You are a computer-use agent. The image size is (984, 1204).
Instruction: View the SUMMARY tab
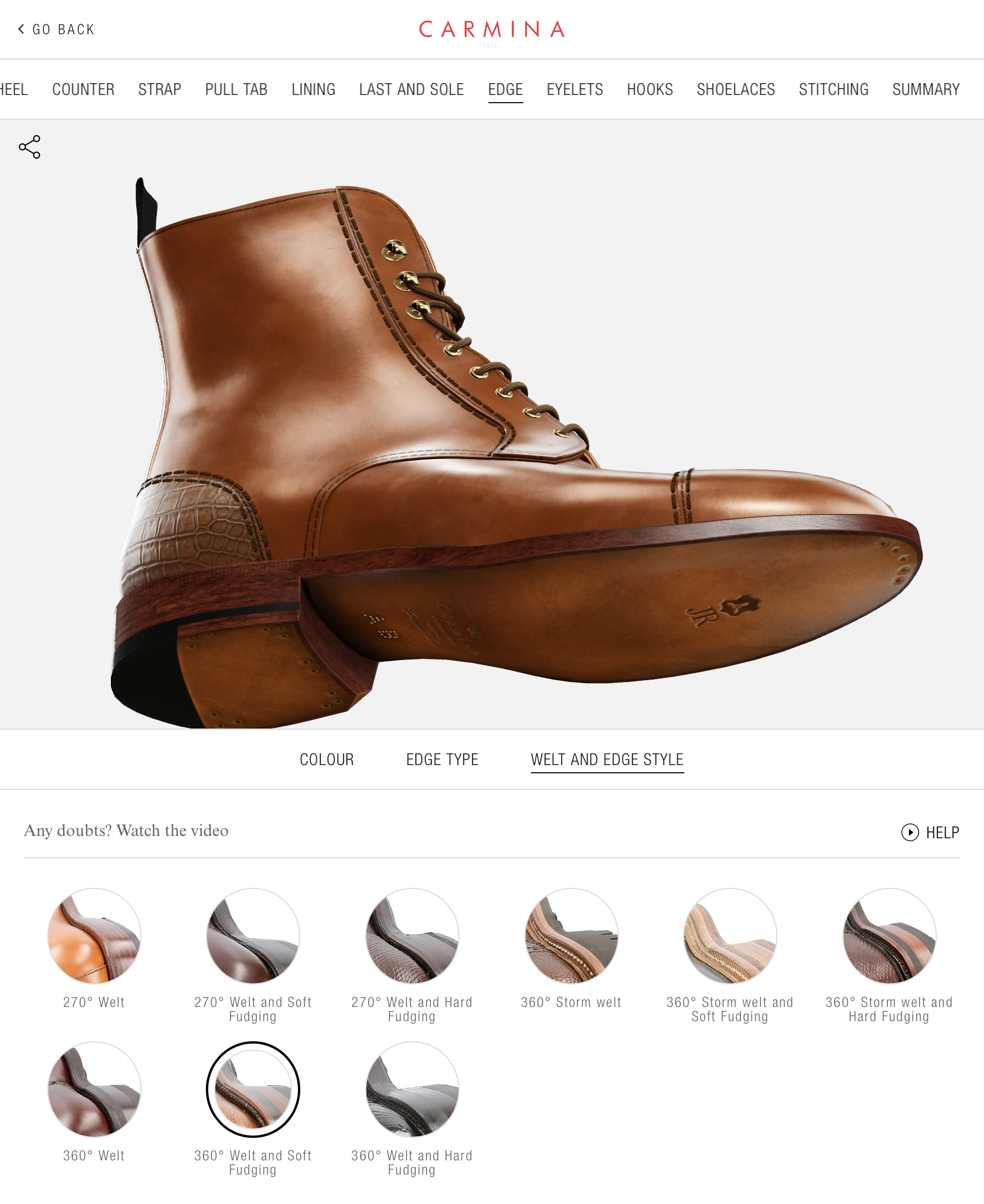pos(926,90)
